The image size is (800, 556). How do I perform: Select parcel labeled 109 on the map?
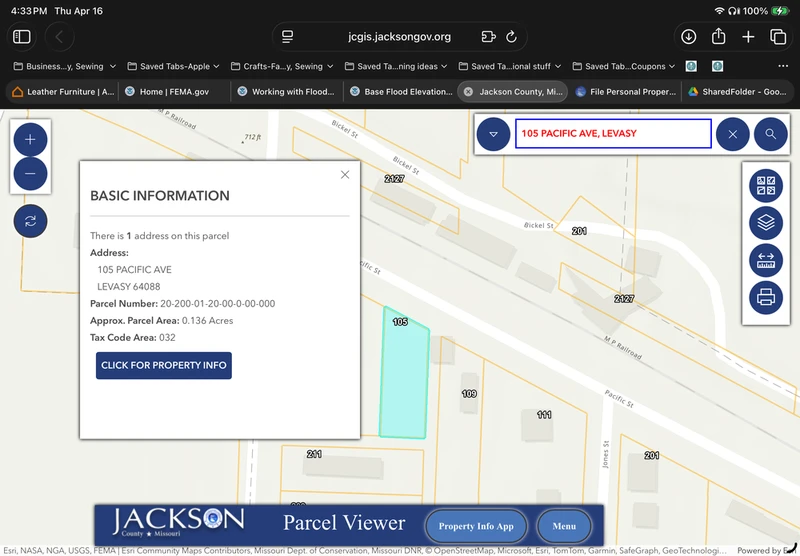[469, 393]
